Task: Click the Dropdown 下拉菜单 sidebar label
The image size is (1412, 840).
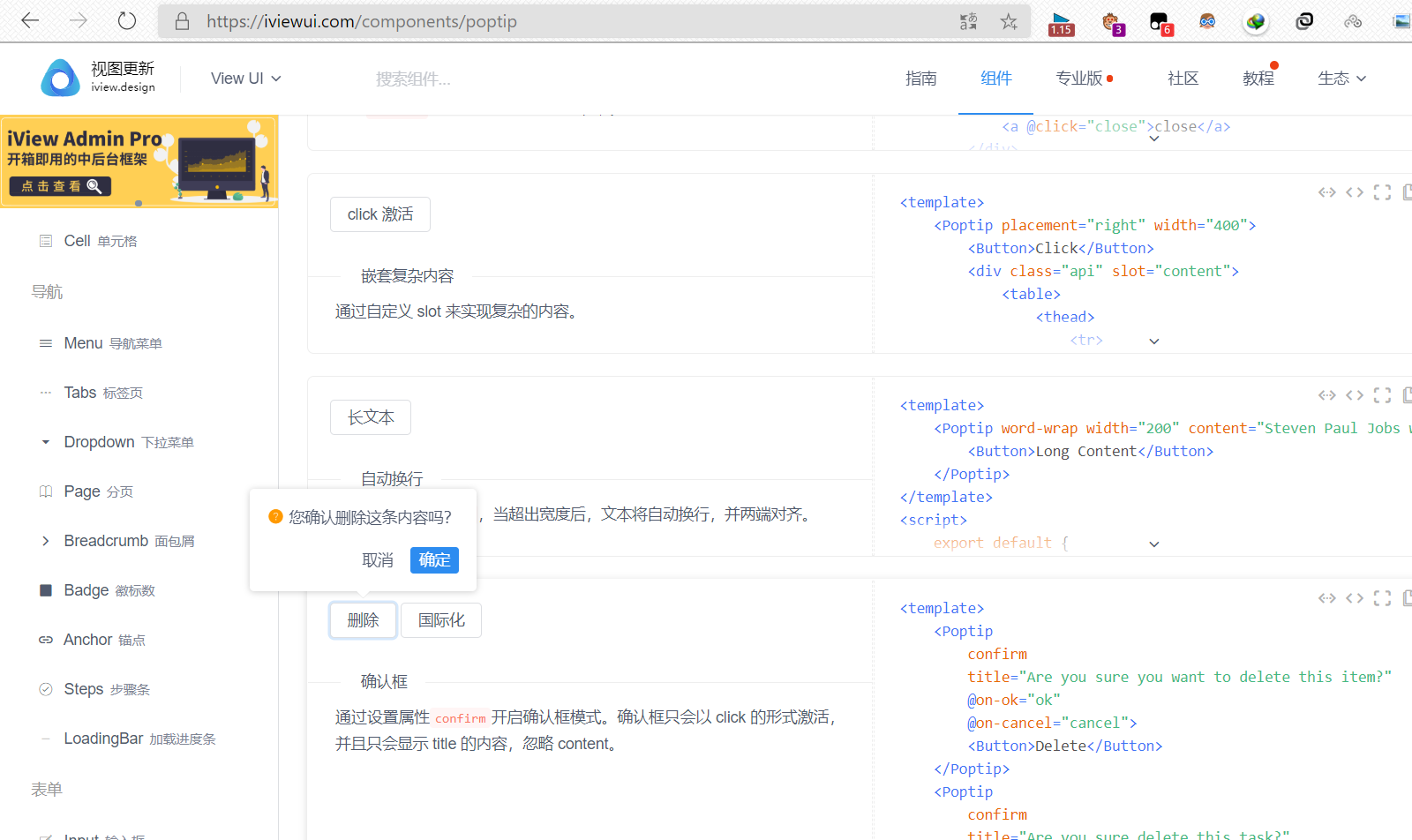Action: pos(129,442)
